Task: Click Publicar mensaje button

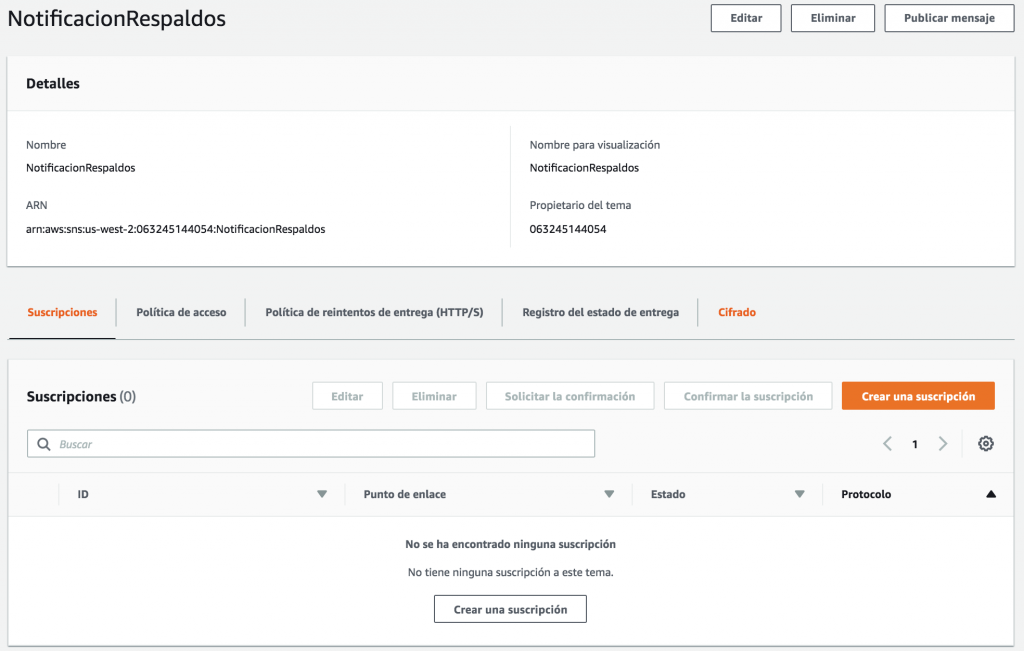Action: coord(948,18)
